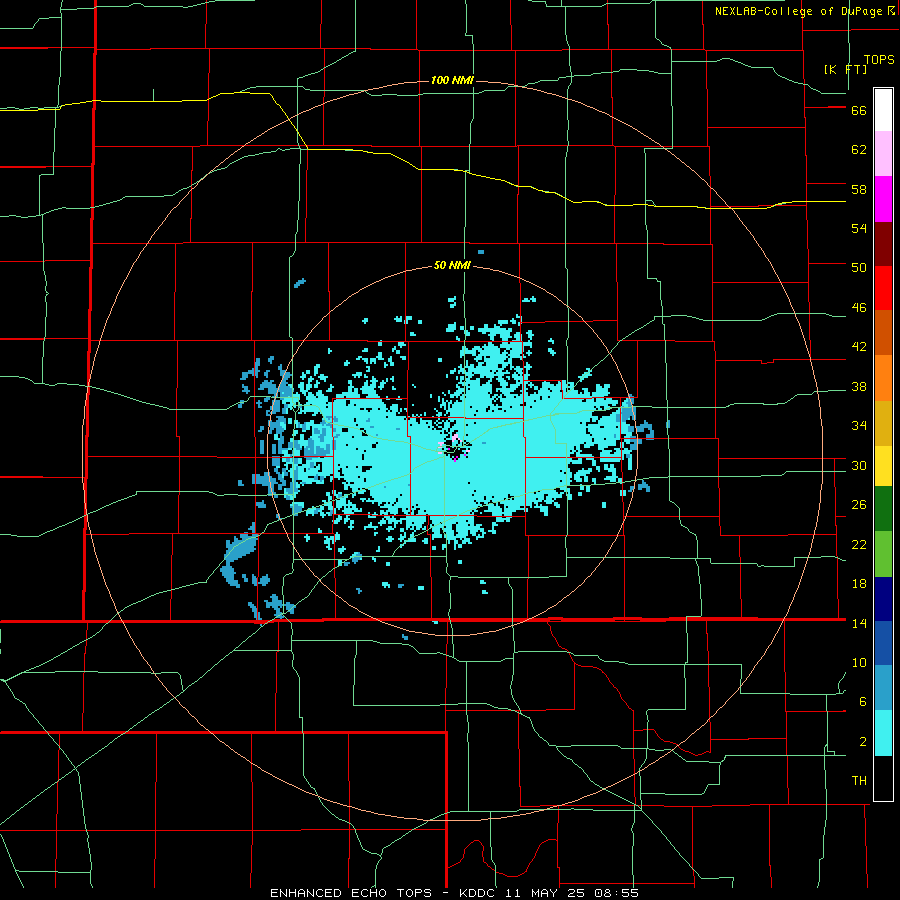
Task: Click the TH threshold label
Action: coord(859,781)
